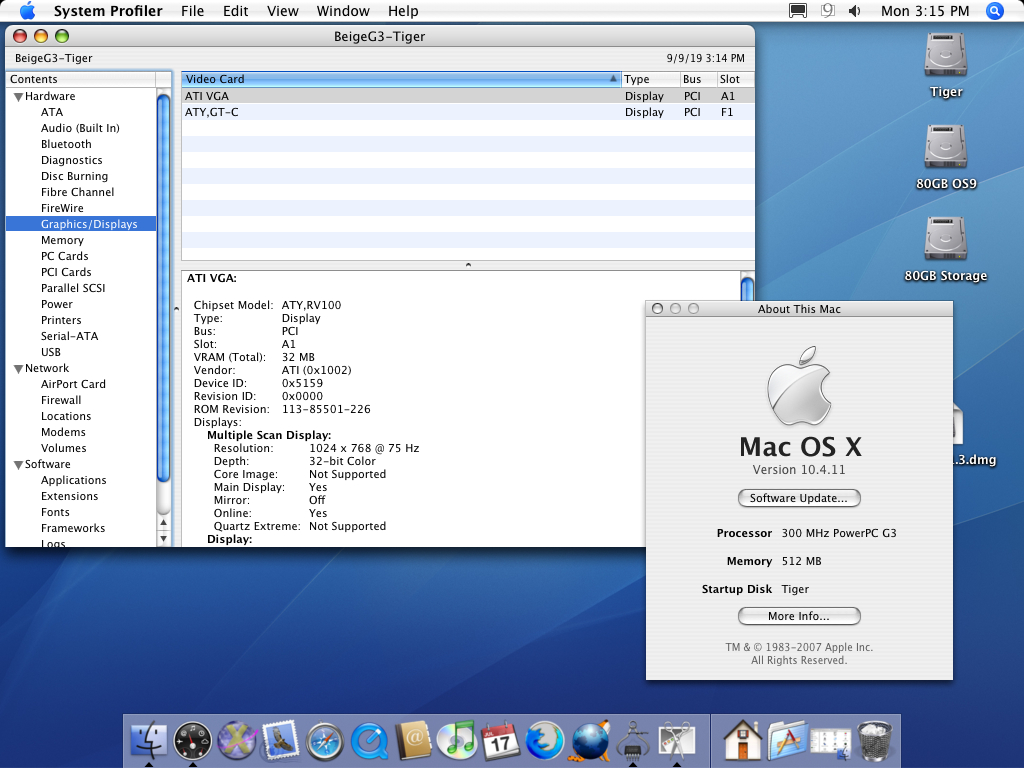Open the Applications folder in the Dock
This screenshot has width=1024, height=768.
[x=786, y=741]
